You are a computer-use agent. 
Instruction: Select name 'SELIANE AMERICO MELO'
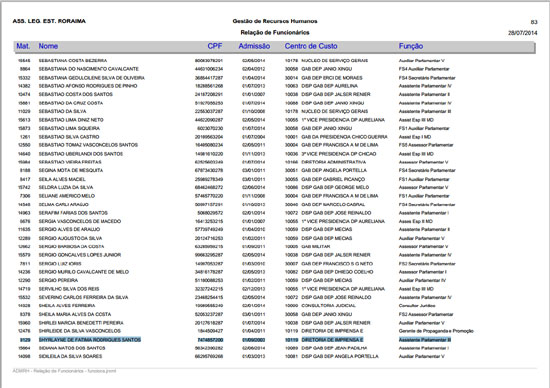click(67, 196)
